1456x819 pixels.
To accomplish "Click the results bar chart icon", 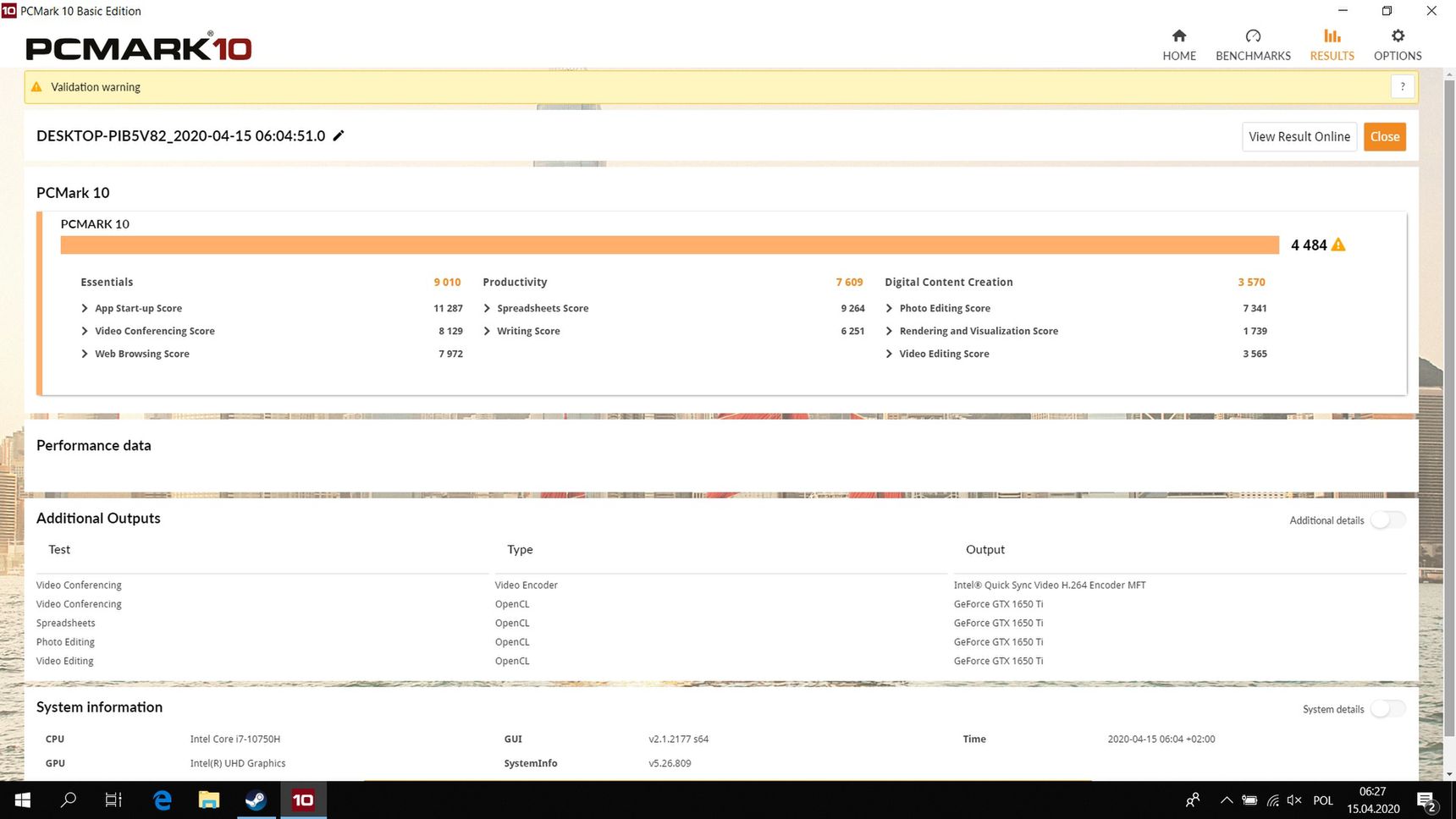I will (x=1332, y=36).
